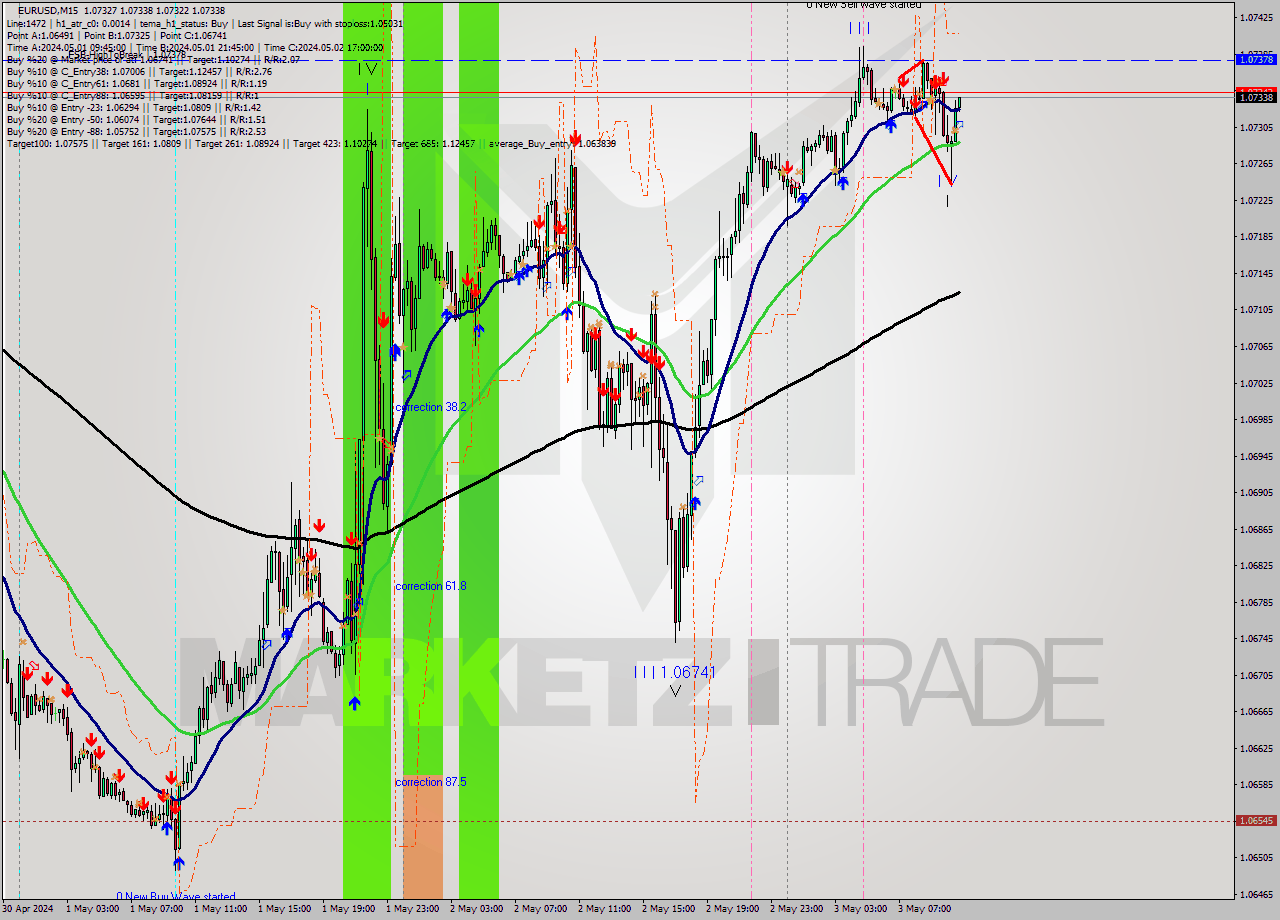Click the '2 May 23:00' time axis label
Viewport: 1280px width, 920px height.
(x=796, y=909)
